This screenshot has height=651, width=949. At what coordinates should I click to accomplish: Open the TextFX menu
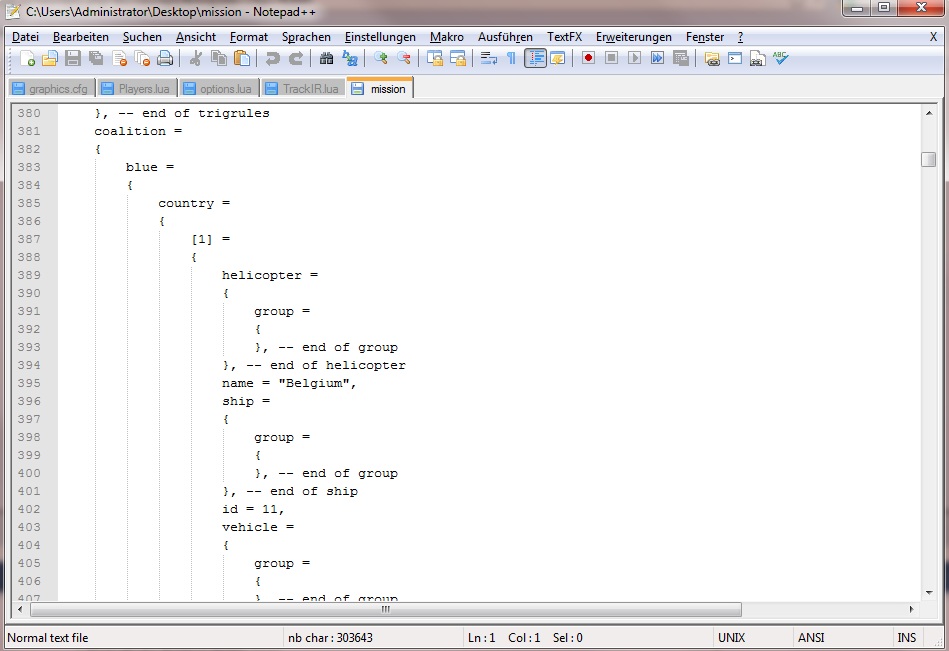click(x=565, y=37)
